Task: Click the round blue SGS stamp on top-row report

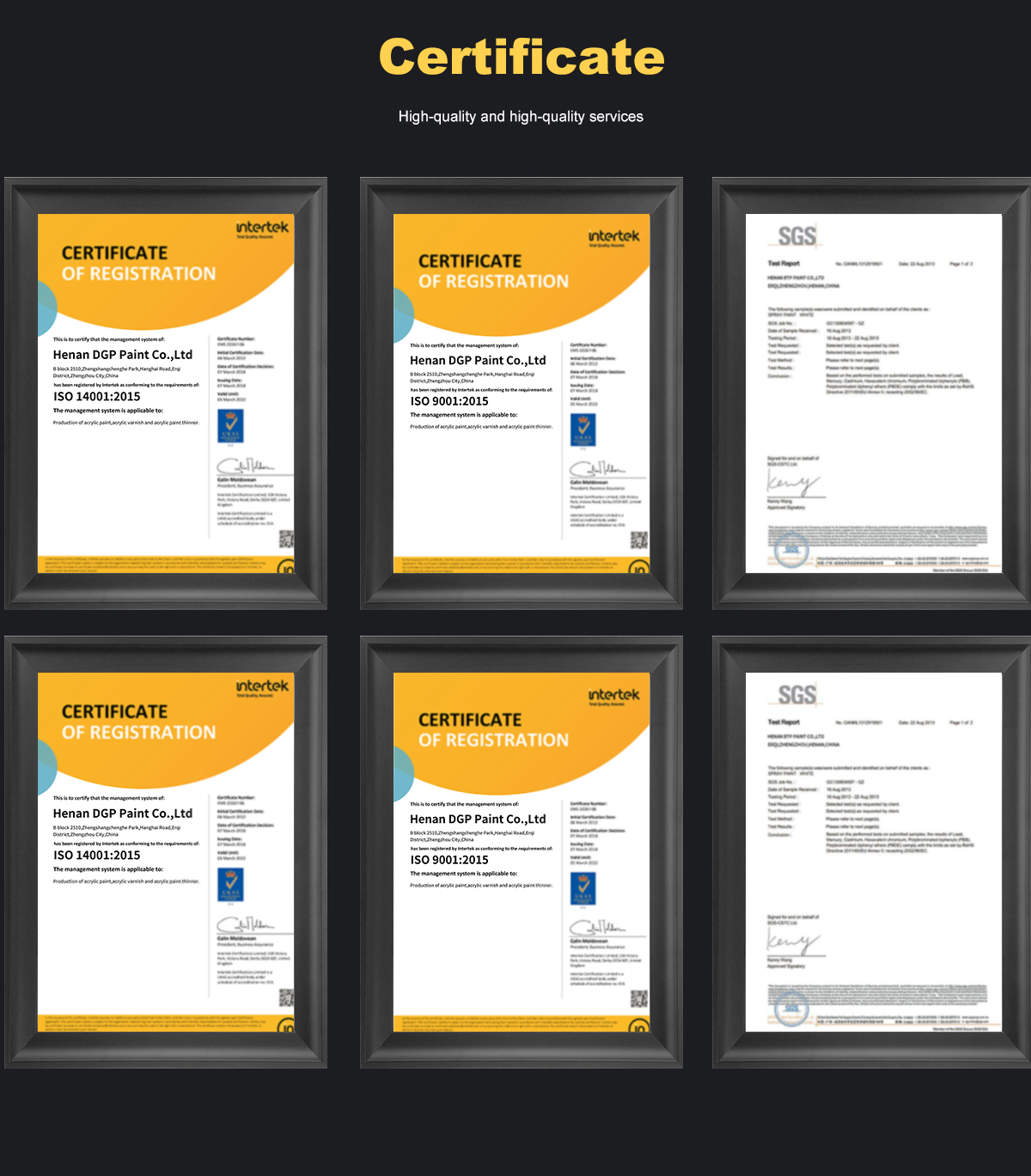Action: [x=791, y=550]
